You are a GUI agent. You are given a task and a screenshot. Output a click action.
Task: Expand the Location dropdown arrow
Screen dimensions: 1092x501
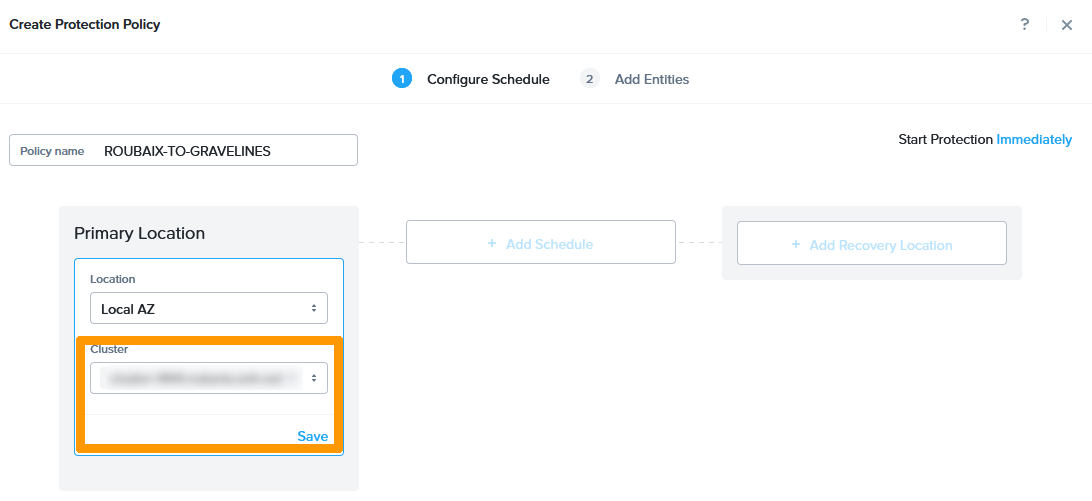pyautogui.click(x=314, y=309)
